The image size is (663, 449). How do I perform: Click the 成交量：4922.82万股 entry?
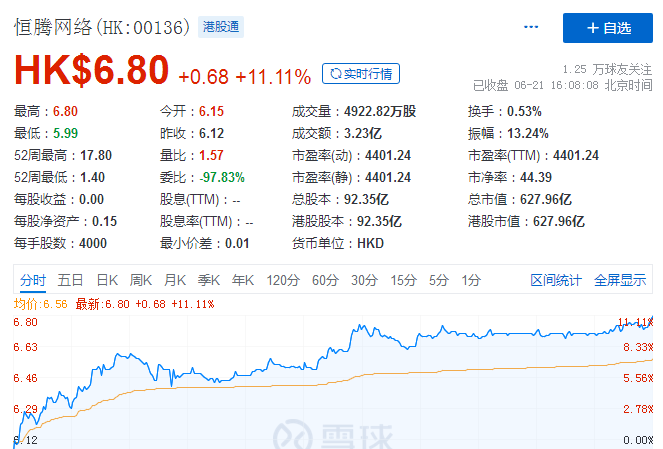(x=354, y=111)
